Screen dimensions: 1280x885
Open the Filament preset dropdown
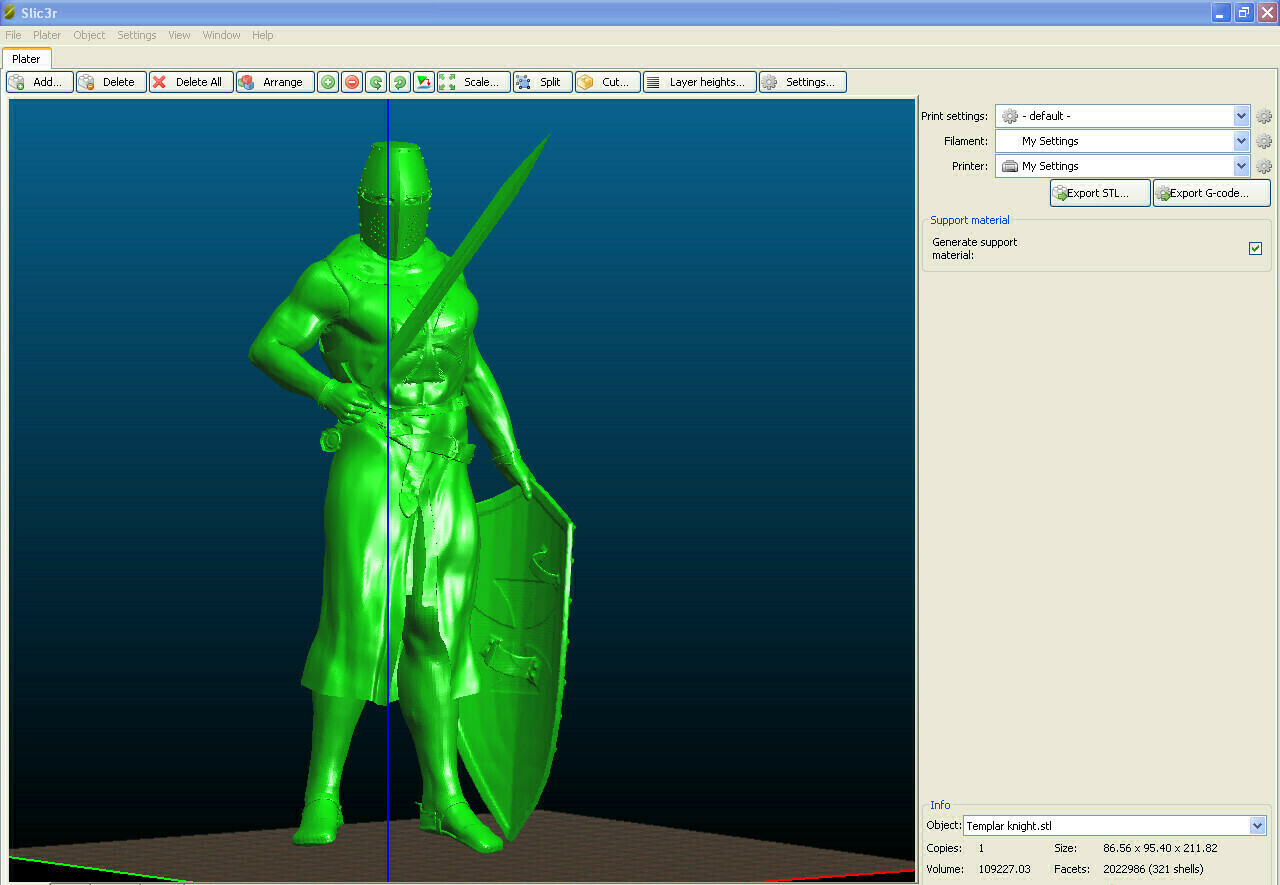1241,141
